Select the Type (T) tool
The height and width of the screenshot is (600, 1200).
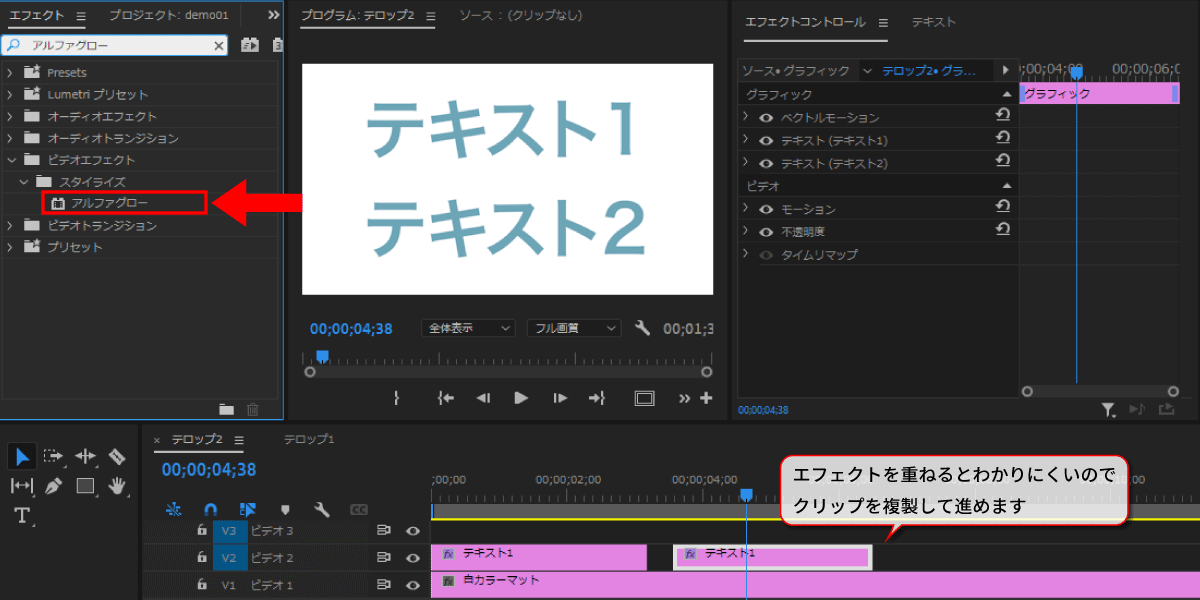(22, 516)
